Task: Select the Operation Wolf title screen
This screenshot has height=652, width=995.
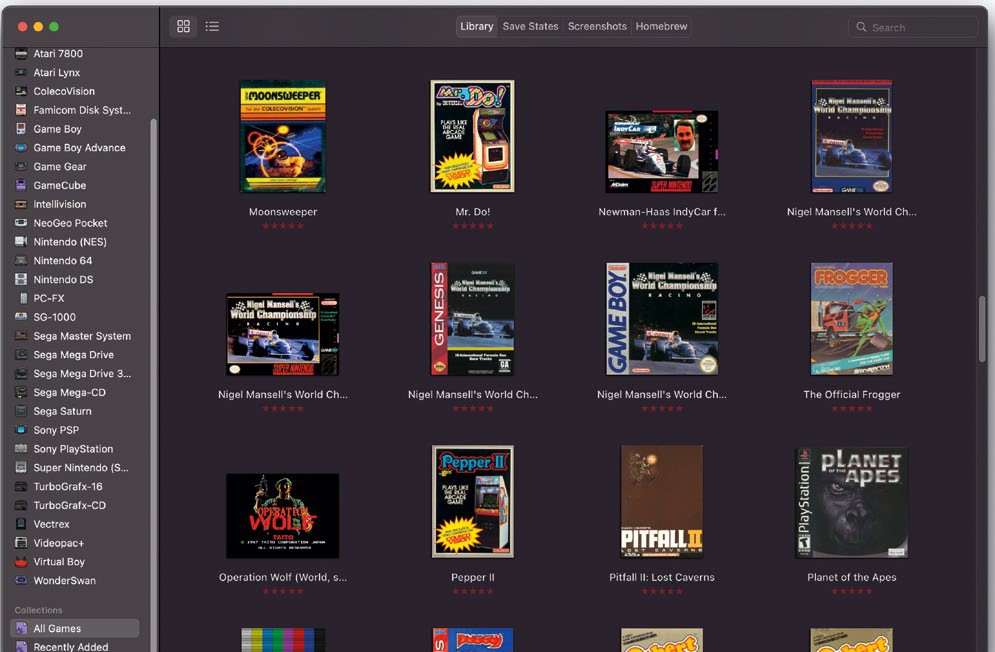Action: (282, 516)
